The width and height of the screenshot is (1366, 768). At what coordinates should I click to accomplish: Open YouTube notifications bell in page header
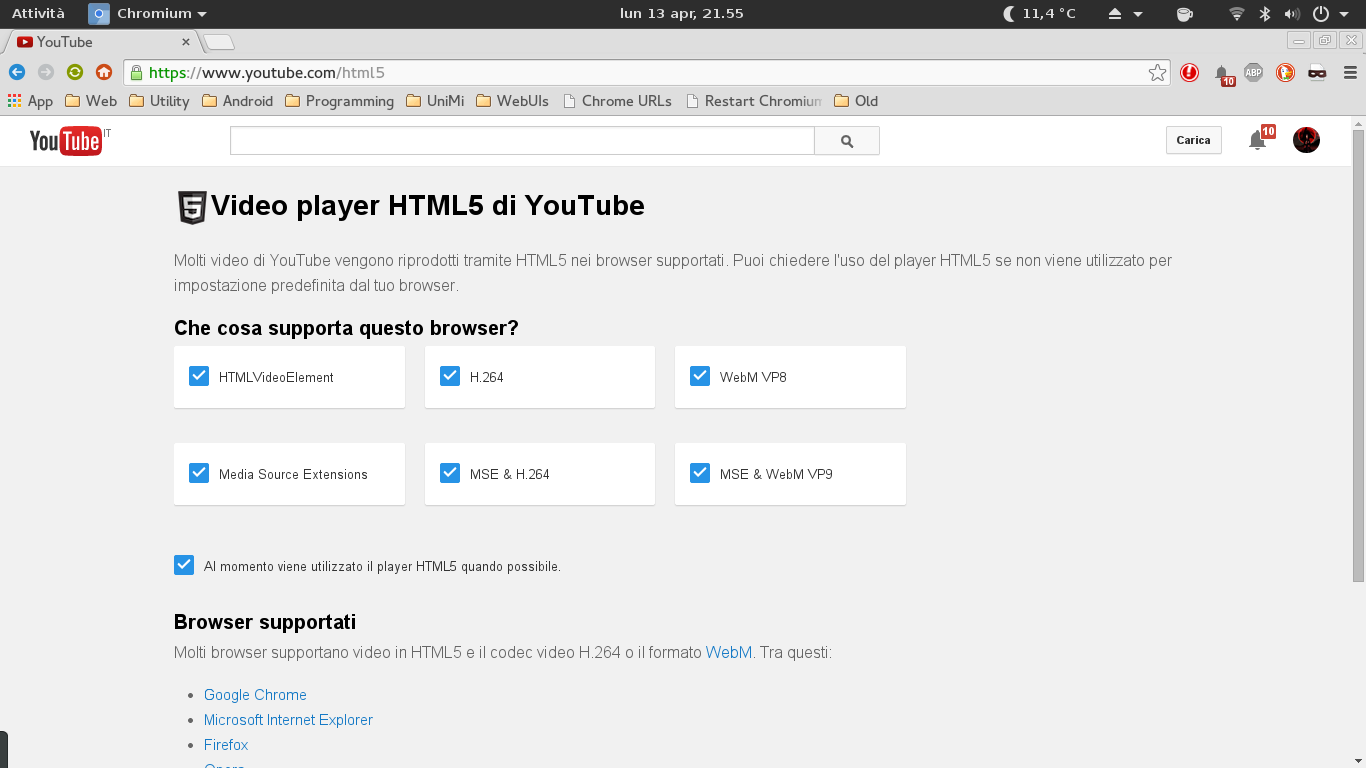(x=1258, y=140)
